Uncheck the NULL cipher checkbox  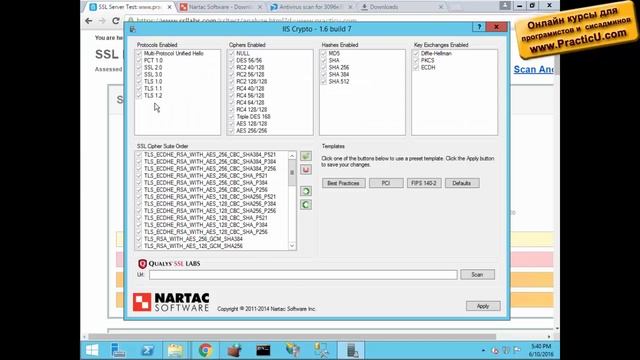(x=231, y=53)
